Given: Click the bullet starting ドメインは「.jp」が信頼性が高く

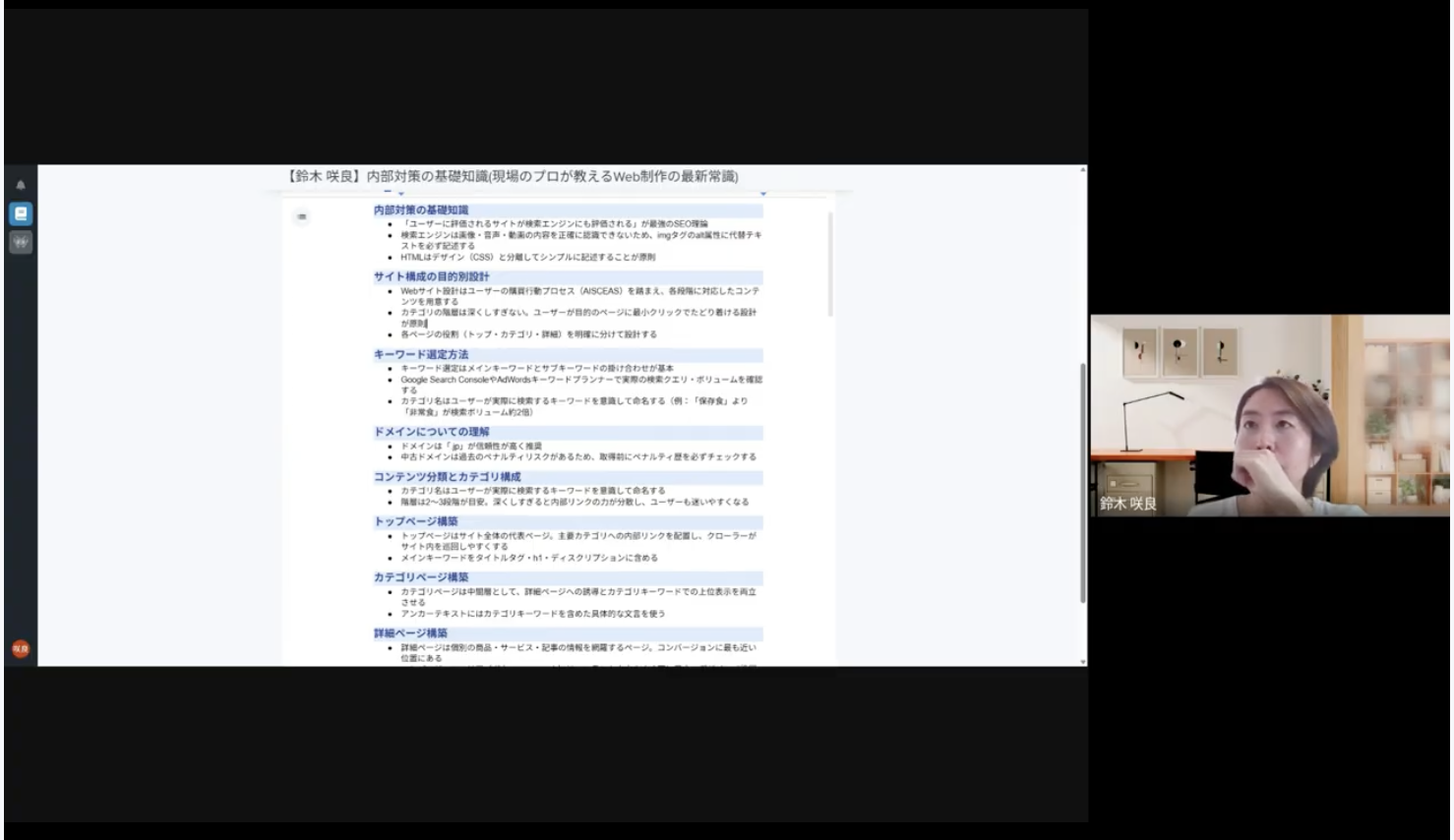Looking at the screenshot, I should 470,446.
